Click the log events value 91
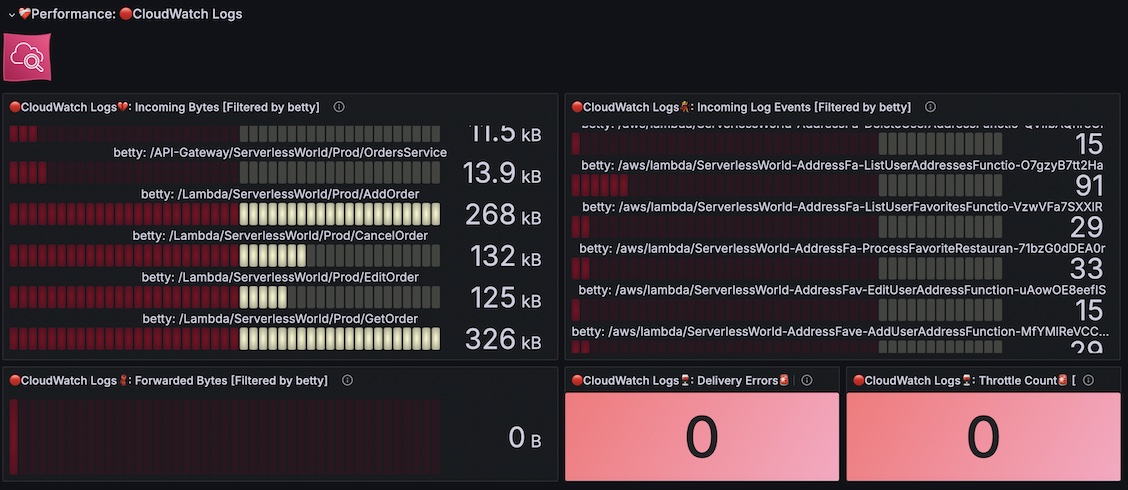Image resolution: width=1128 pixels, height=490 pixels. click(1089, 186)
